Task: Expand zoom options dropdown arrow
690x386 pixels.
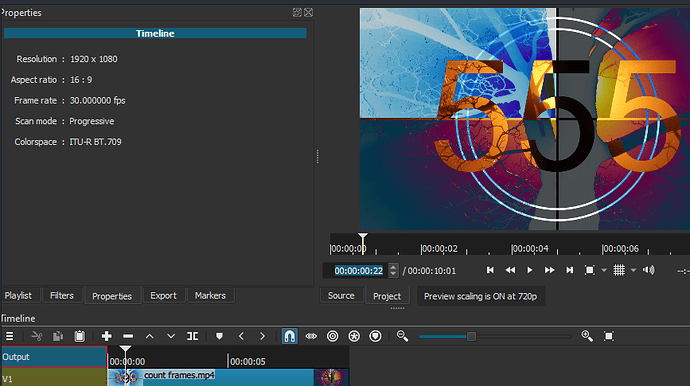Action: tap(604, 270)
